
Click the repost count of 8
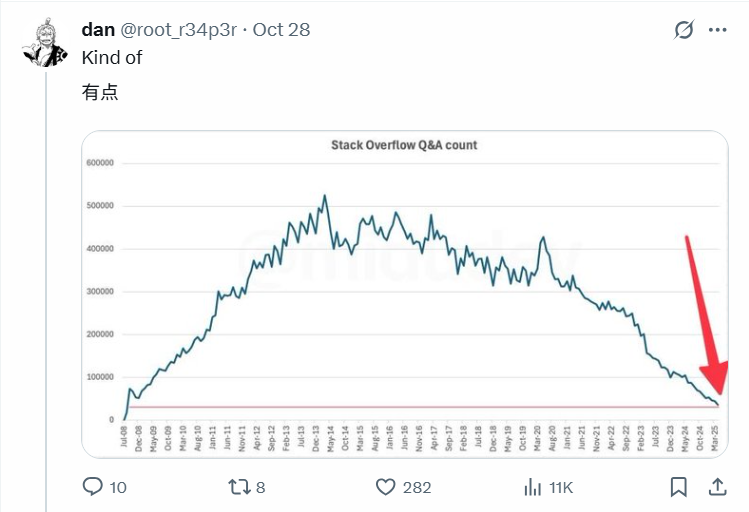point(261,488)
